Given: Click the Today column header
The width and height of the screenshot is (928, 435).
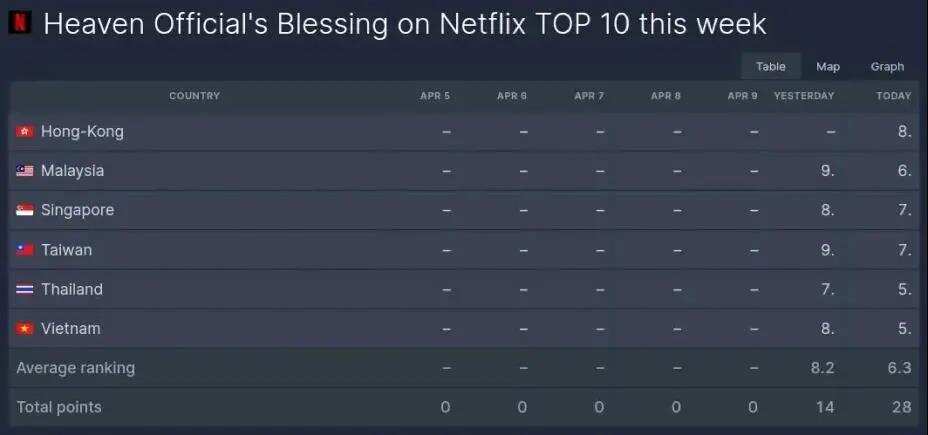Looking at the screenshot, I should tap(893, 96).
